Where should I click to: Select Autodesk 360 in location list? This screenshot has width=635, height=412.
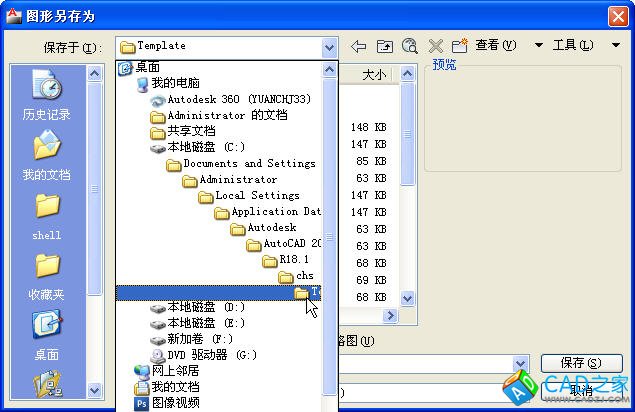point(238,99)
